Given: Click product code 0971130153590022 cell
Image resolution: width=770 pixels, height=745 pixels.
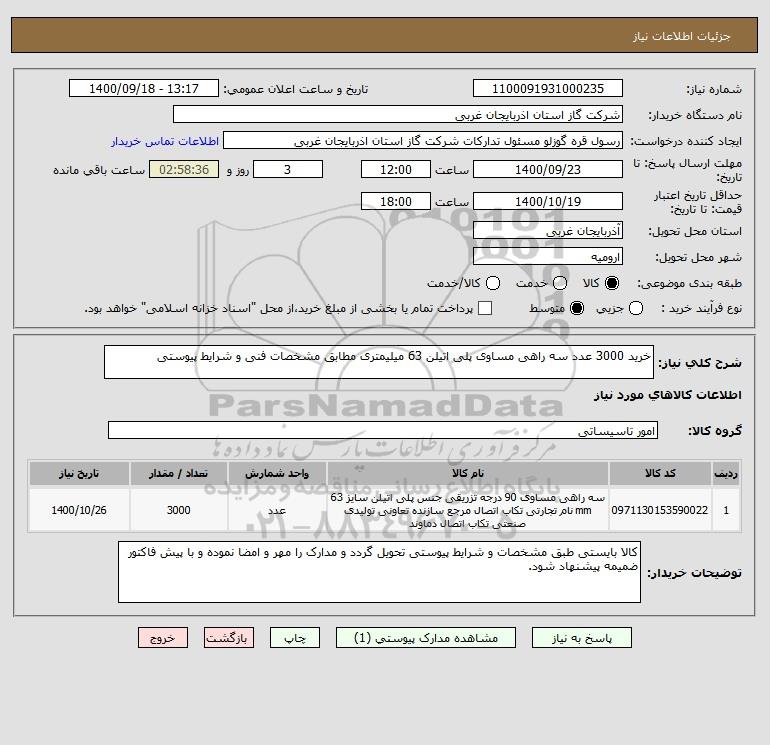Looking at the screenshot, I should 660,510.
